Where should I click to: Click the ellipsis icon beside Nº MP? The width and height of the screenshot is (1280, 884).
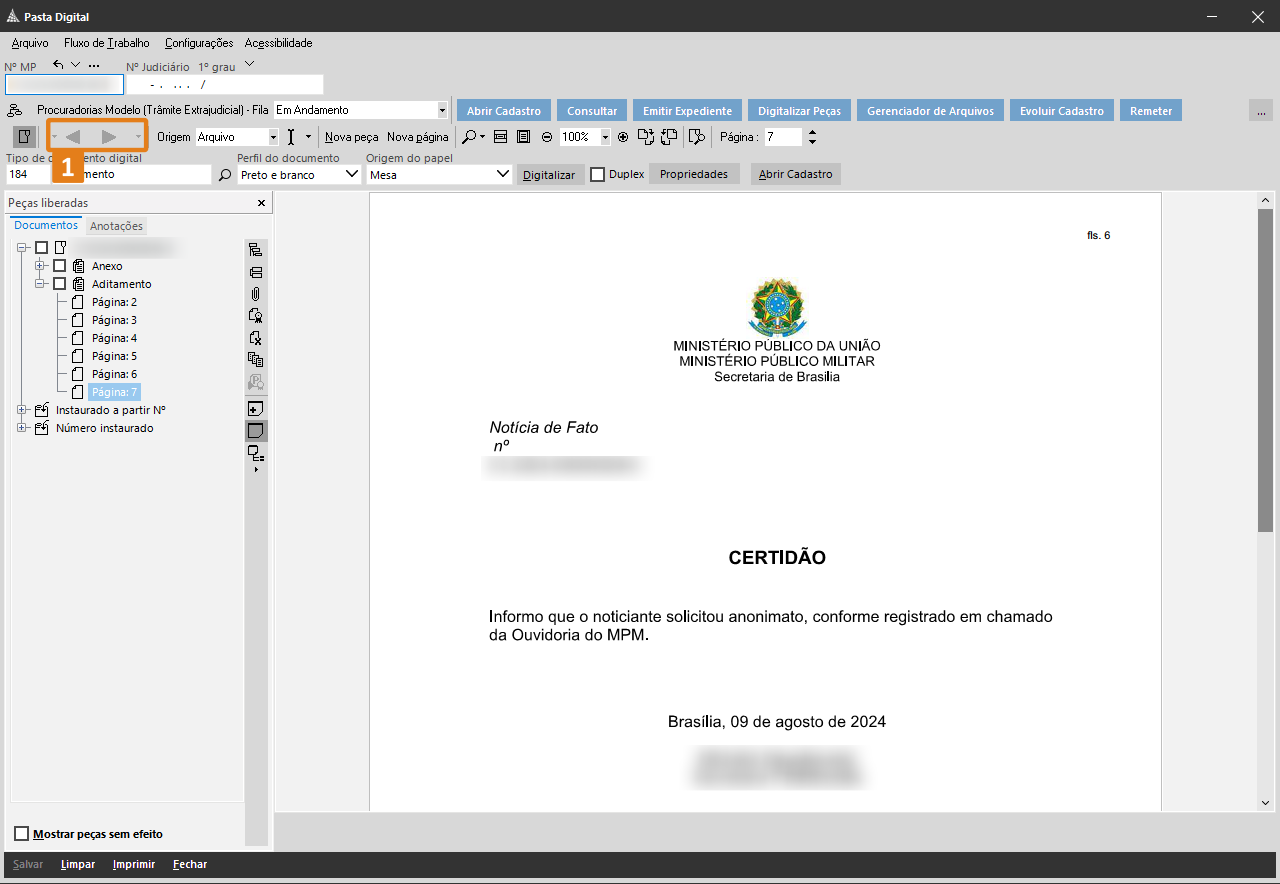coord(94,66)
